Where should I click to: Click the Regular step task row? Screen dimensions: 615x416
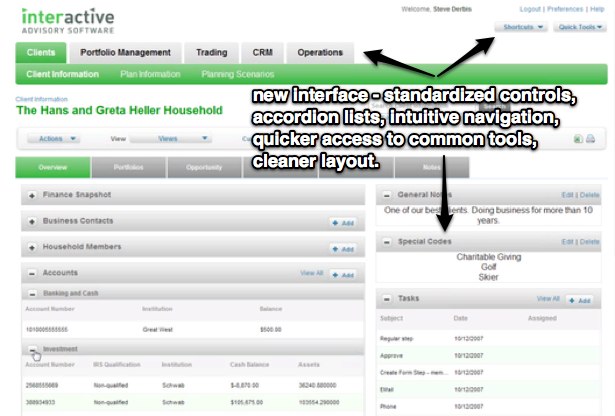[x=488, y=338]
